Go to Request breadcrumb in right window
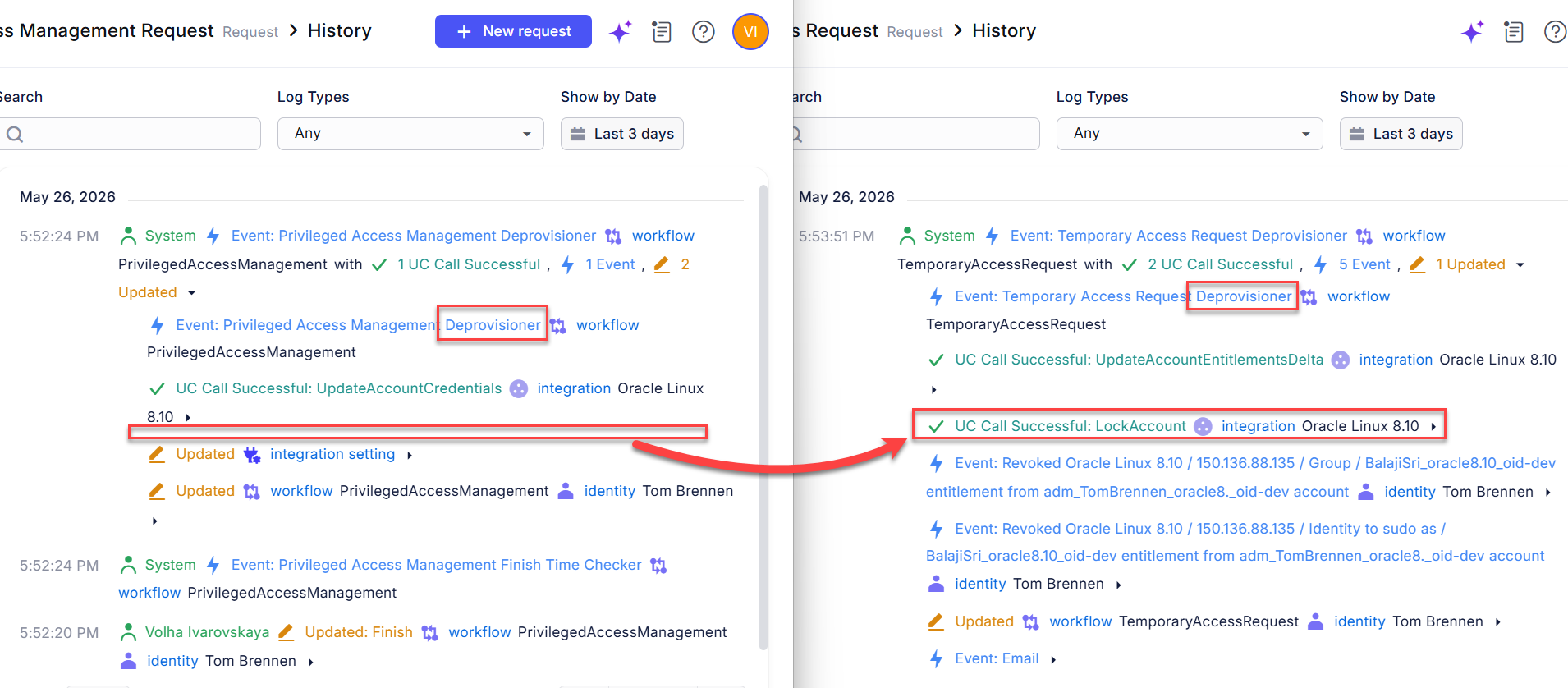Viewport: 1568px width, 688px height. pos(915,32)
